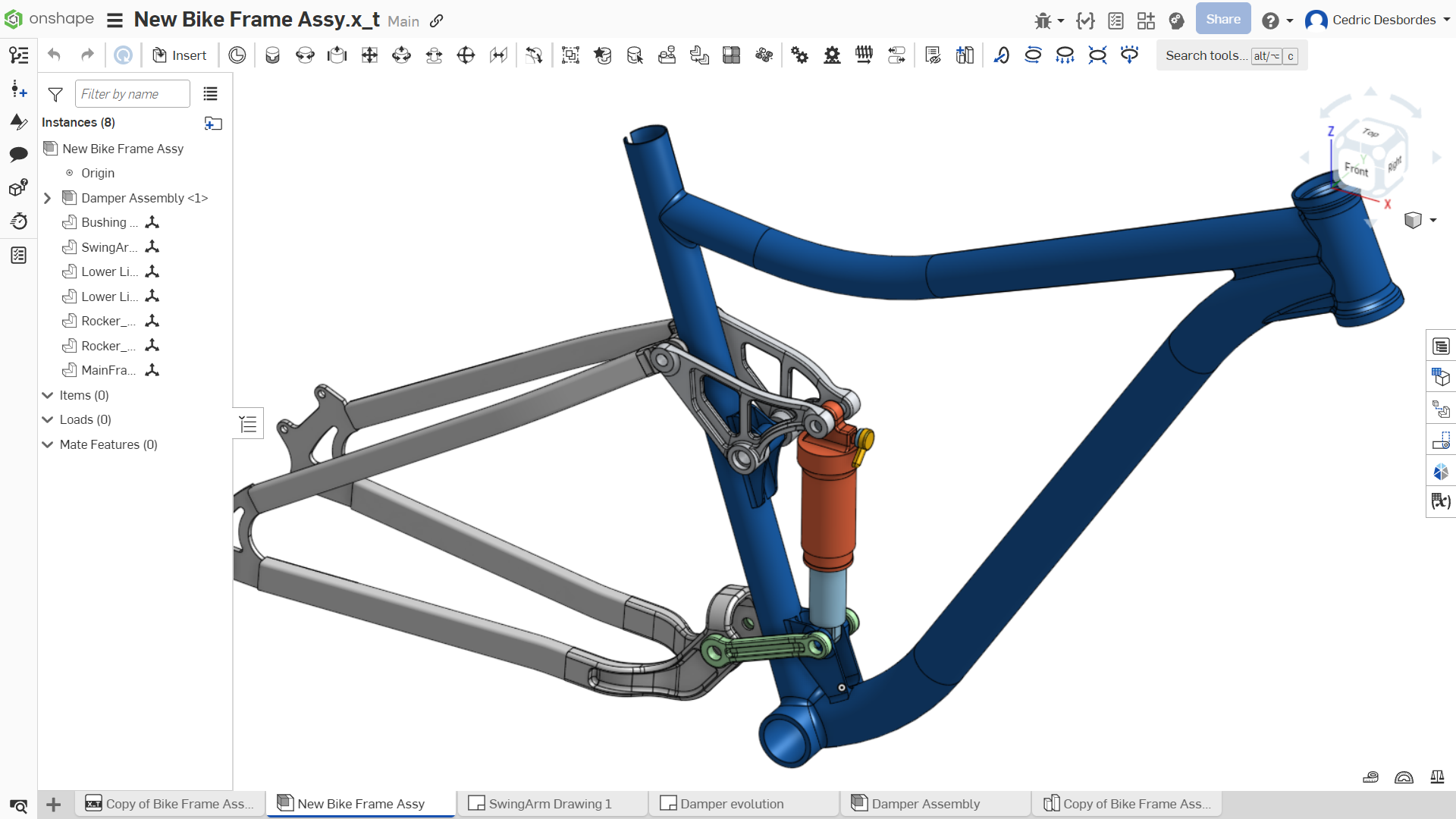
Task: Click the Filter by name field
Action: tap(132, 94)
